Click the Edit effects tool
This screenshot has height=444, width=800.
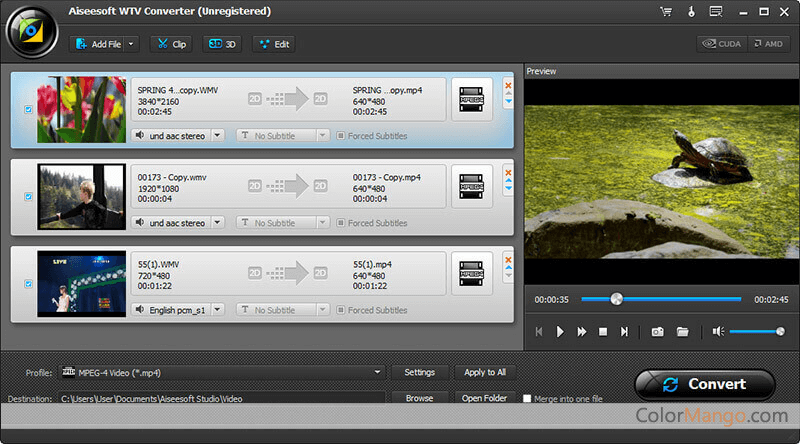coord(273,44)
